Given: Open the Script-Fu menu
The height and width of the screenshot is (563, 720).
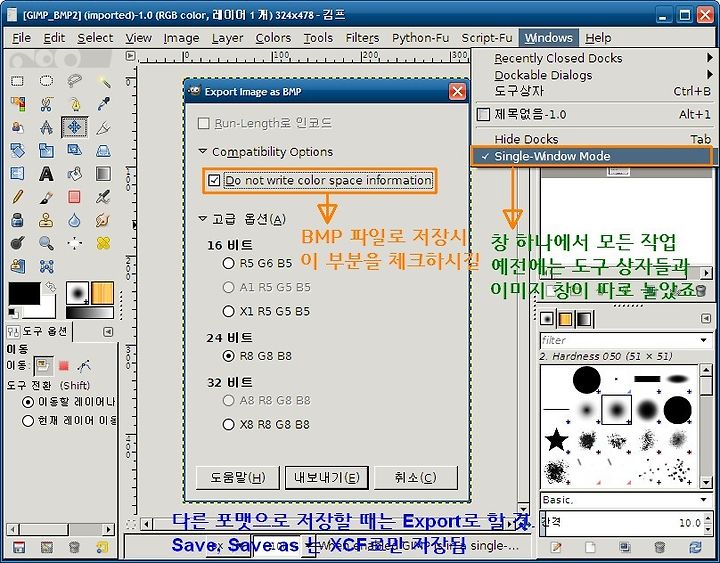Looking at the screenshot, I should point(487,38).
